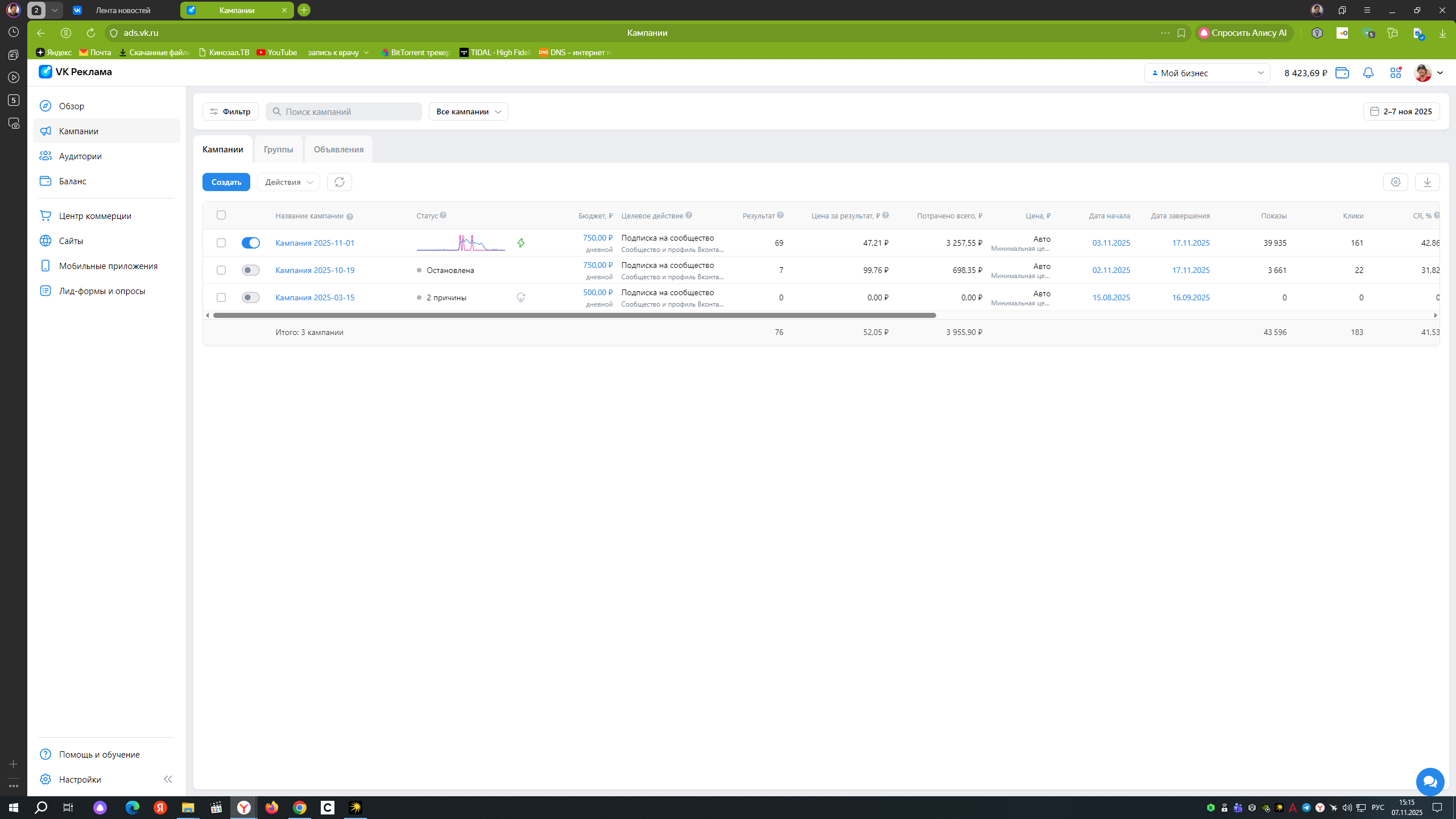Check the Кампания 2025-03-15 row checkbox

click(x=221, y=297)
